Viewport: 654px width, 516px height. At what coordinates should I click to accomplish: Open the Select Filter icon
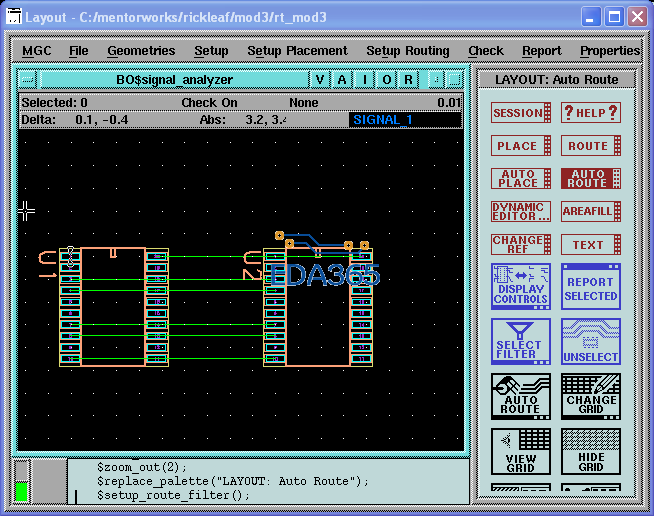point(520,341)
